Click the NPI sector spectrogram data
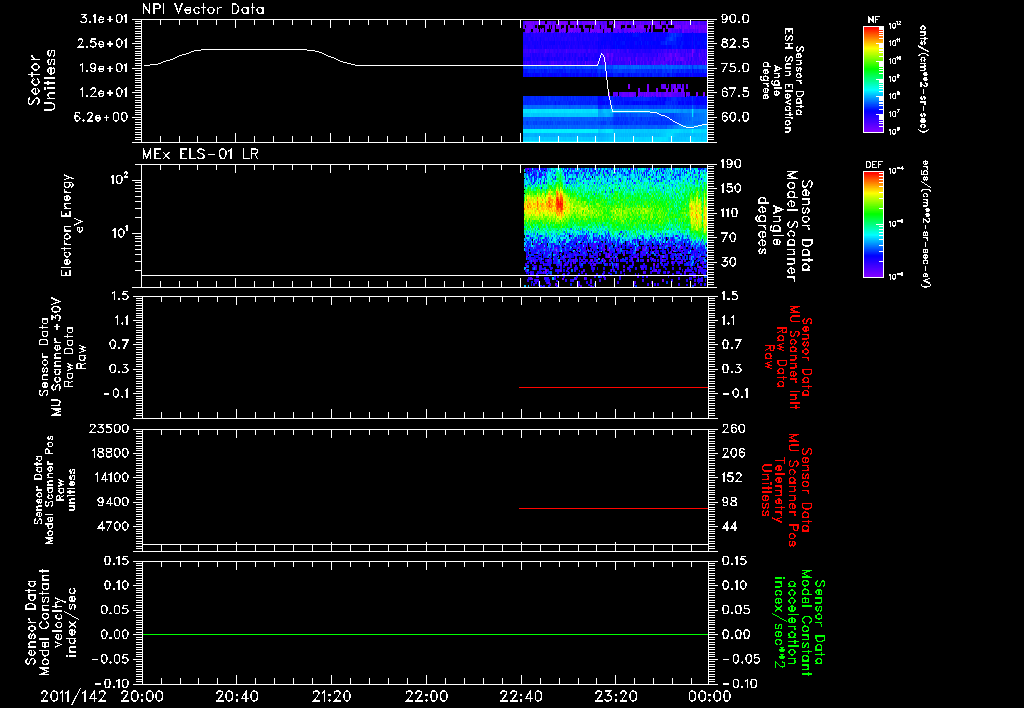The image size is (1024, 708). click(615, 81)
